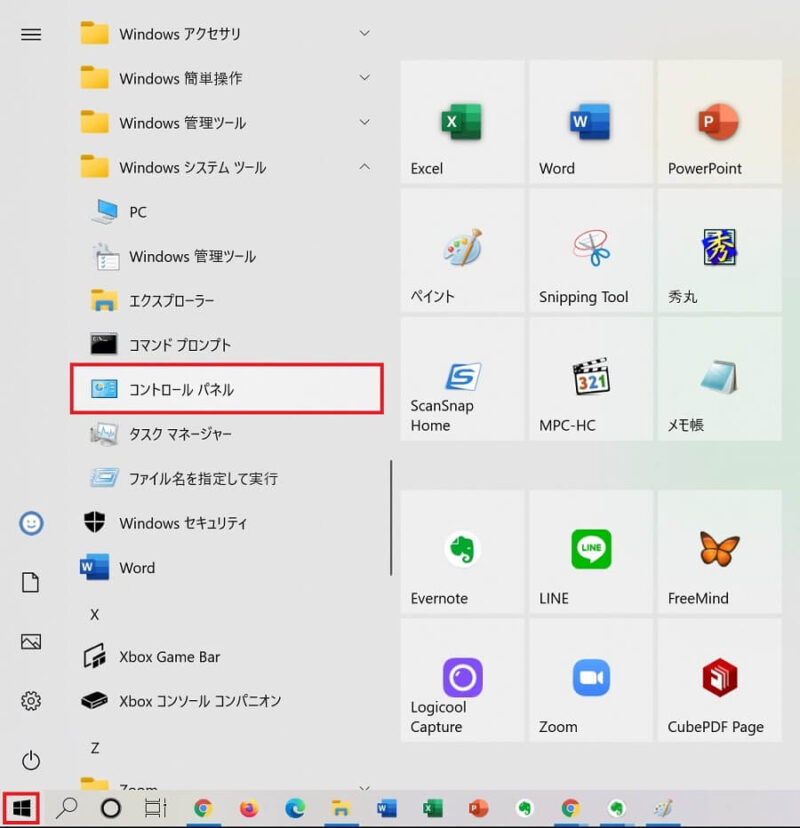This screenshot has height=828, width=800.
Task: Launch コマンド プロンプト
Action: coord(227,345)
